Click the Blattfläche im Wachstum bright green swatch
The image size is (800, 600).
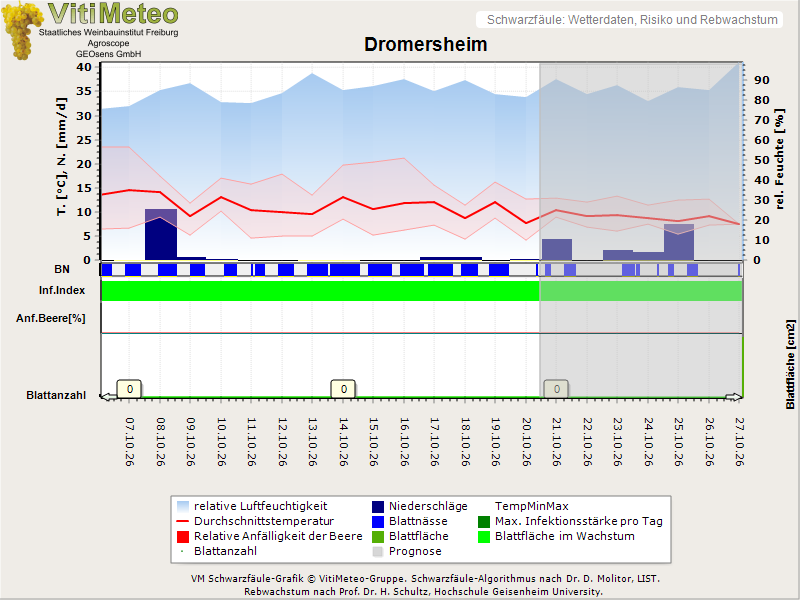coord(484,536)
